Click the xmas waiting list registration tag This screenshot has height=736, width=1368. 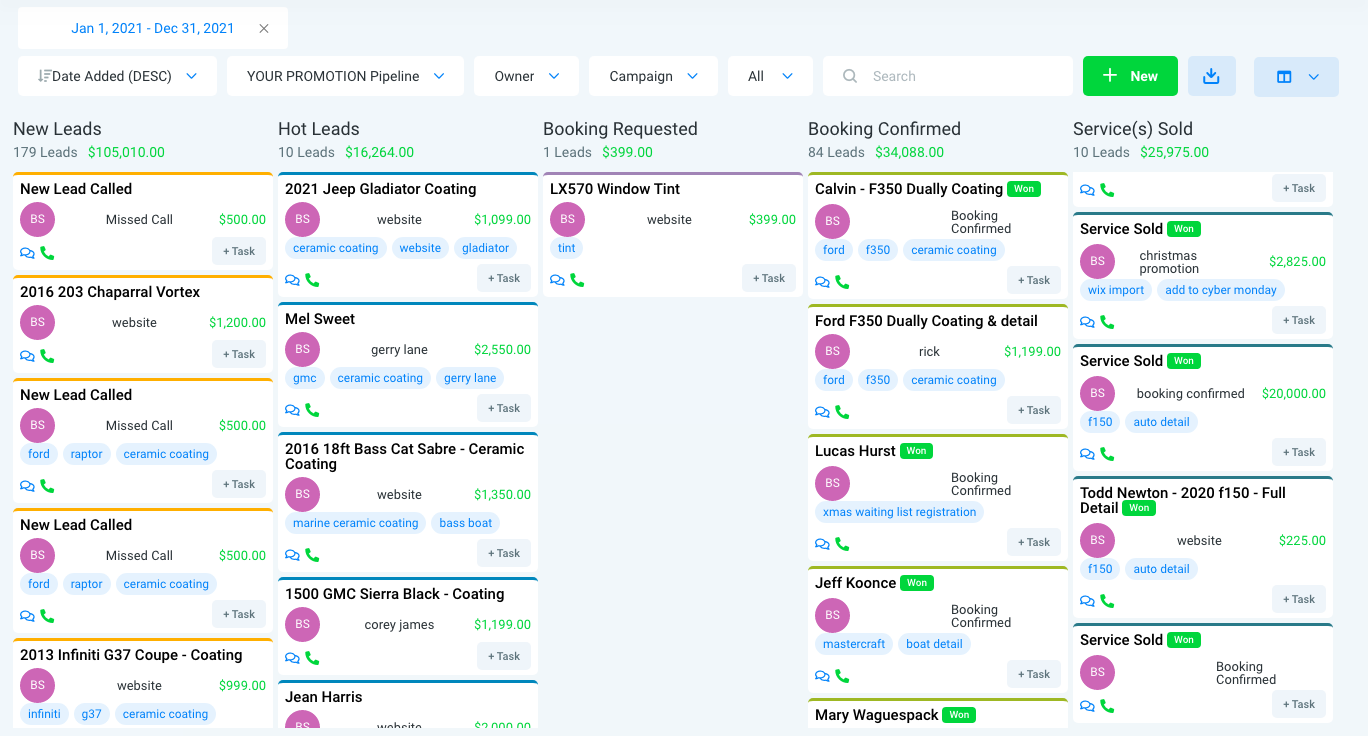pyautogui.click(x=899, y=512)
